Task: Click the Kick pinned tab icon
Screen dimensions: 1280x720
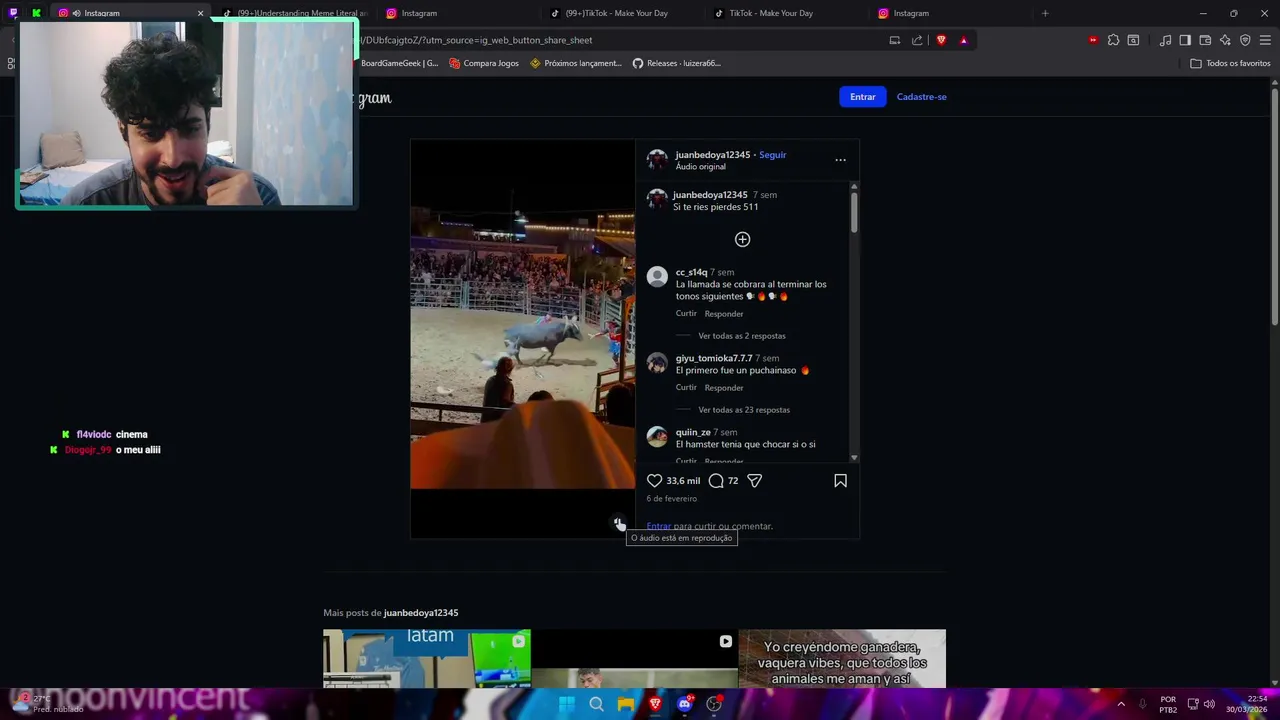Action: pos(36,13)
